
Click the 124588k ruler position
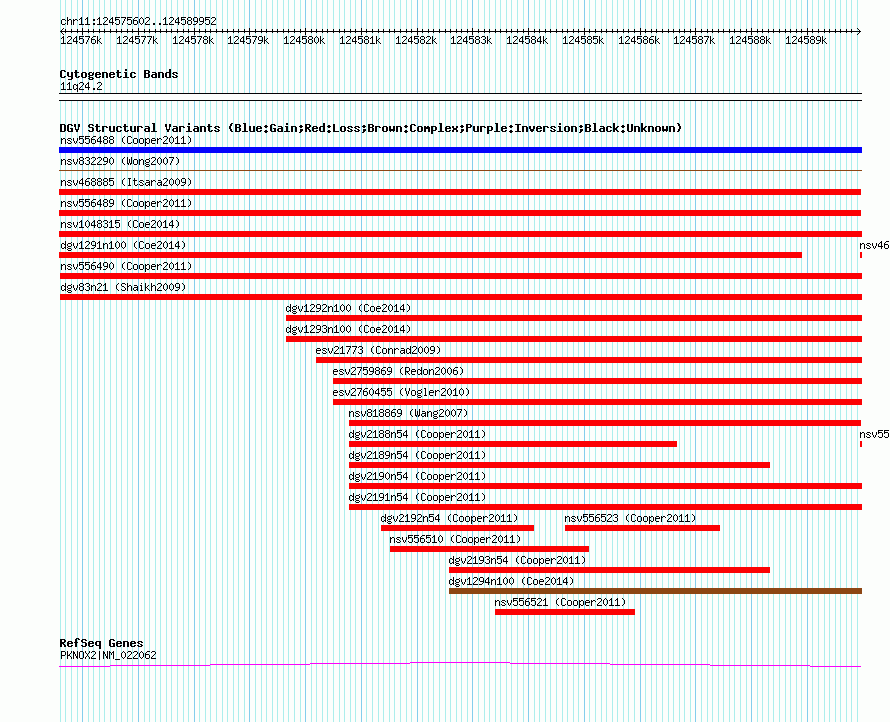[750, 40]
